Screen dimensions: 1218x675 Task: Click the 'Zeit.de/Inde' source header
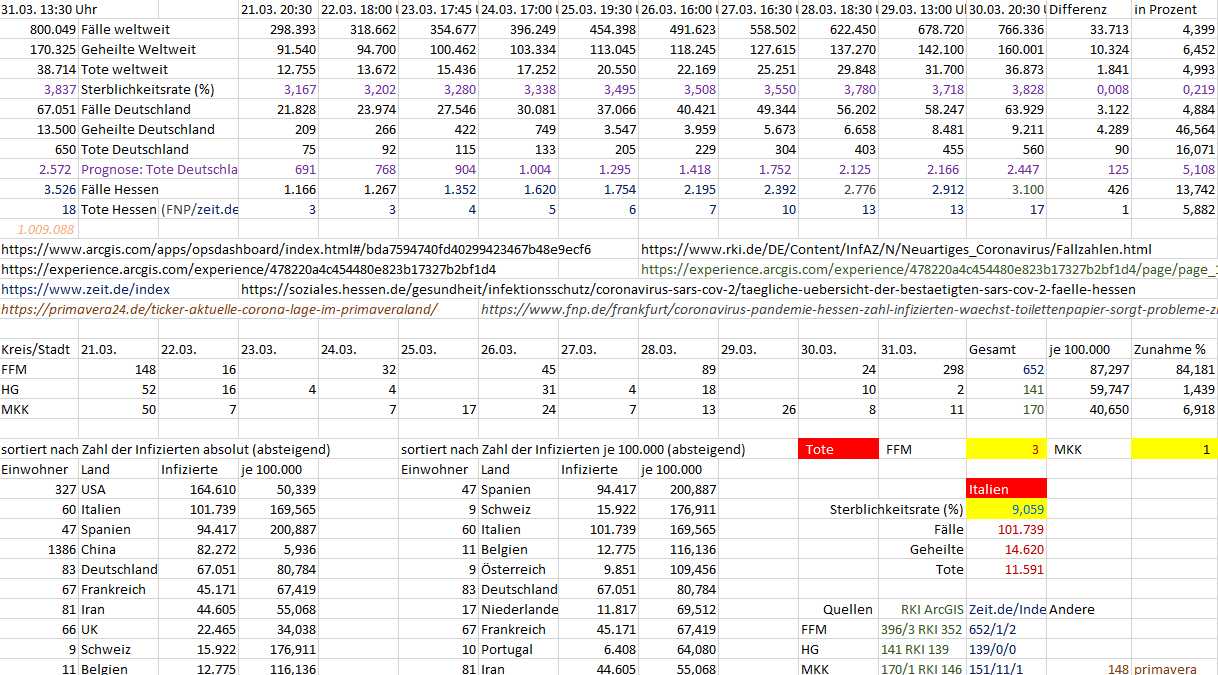(x=1007, y=609)
